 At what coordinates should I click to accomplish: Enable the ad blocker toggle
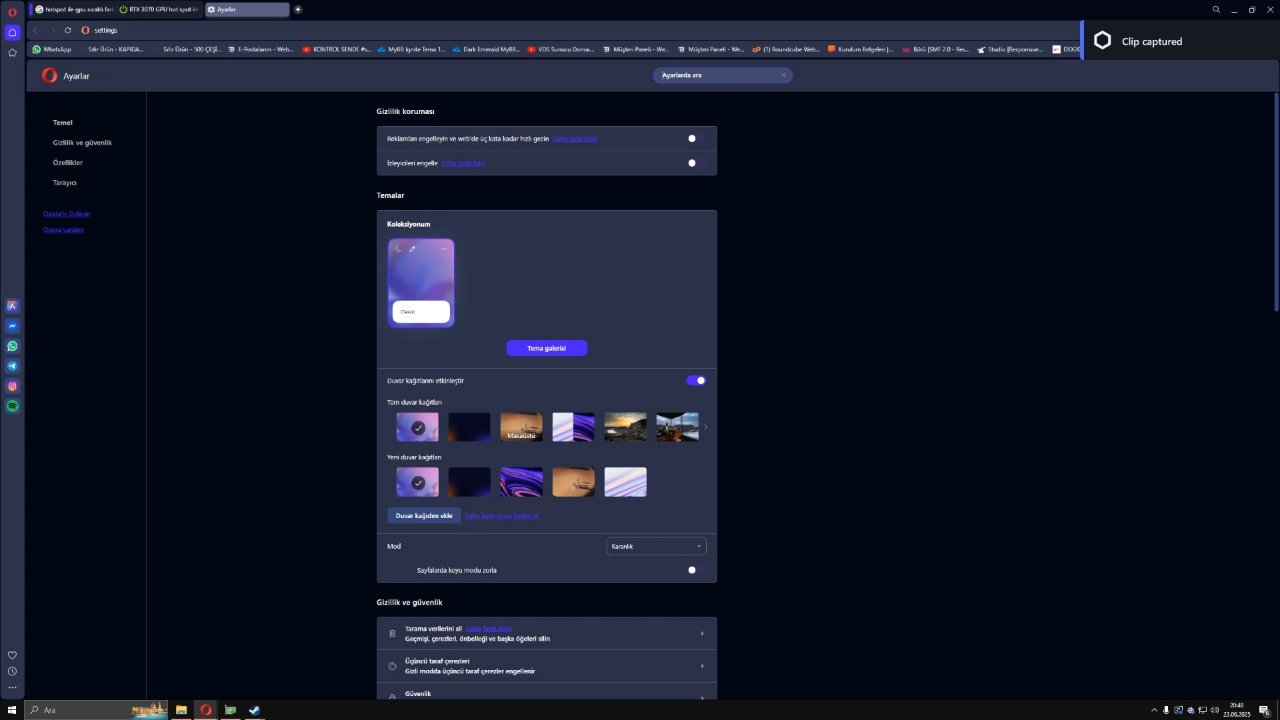tap(696, 138)
